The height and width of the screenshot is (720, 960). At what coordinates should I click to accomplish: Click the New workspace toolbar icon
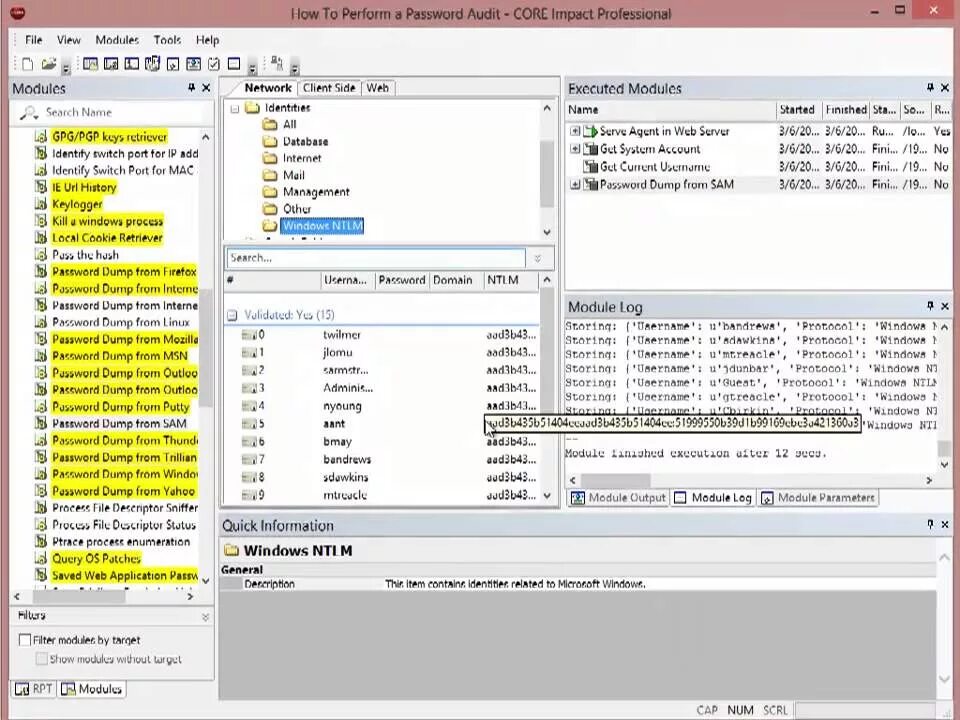tap(28, 64)
